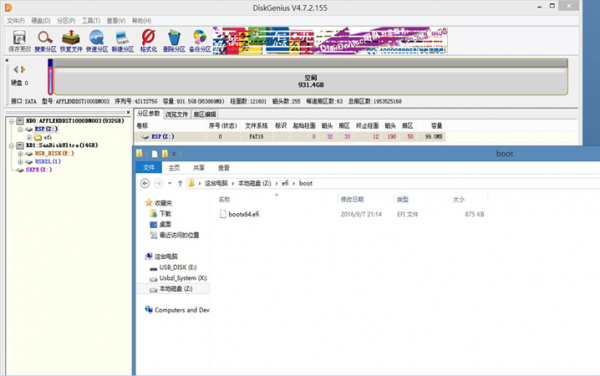The image size is (600, 376).
Task: Close the left tree panel with x
Action: (128, 112)
